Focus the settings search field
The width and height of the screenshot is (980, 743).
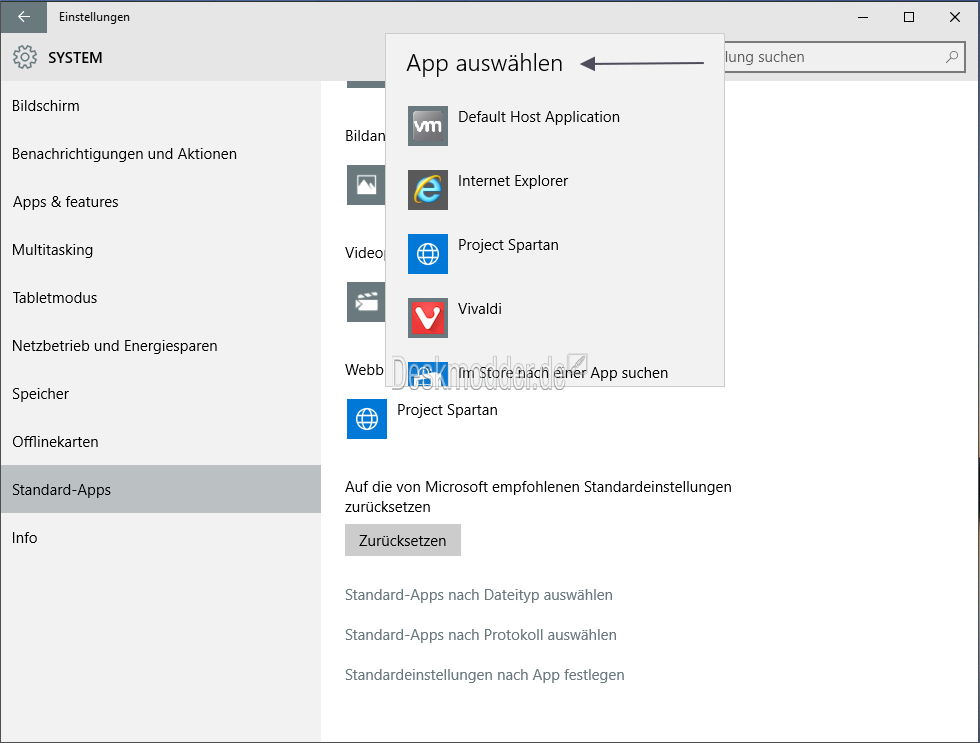pyautogui.click(x=844, y=57)
